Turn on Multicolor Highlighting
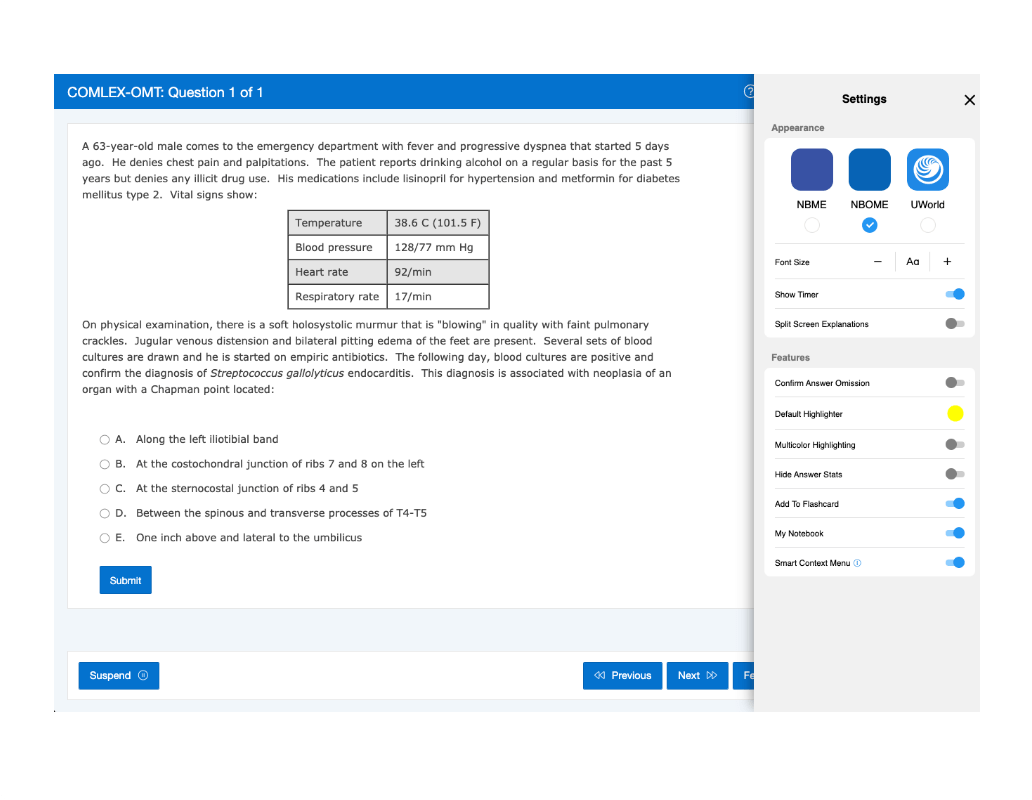Image resolution: width=1032 pixels, height=800 pixels. [x=954, y=443]
